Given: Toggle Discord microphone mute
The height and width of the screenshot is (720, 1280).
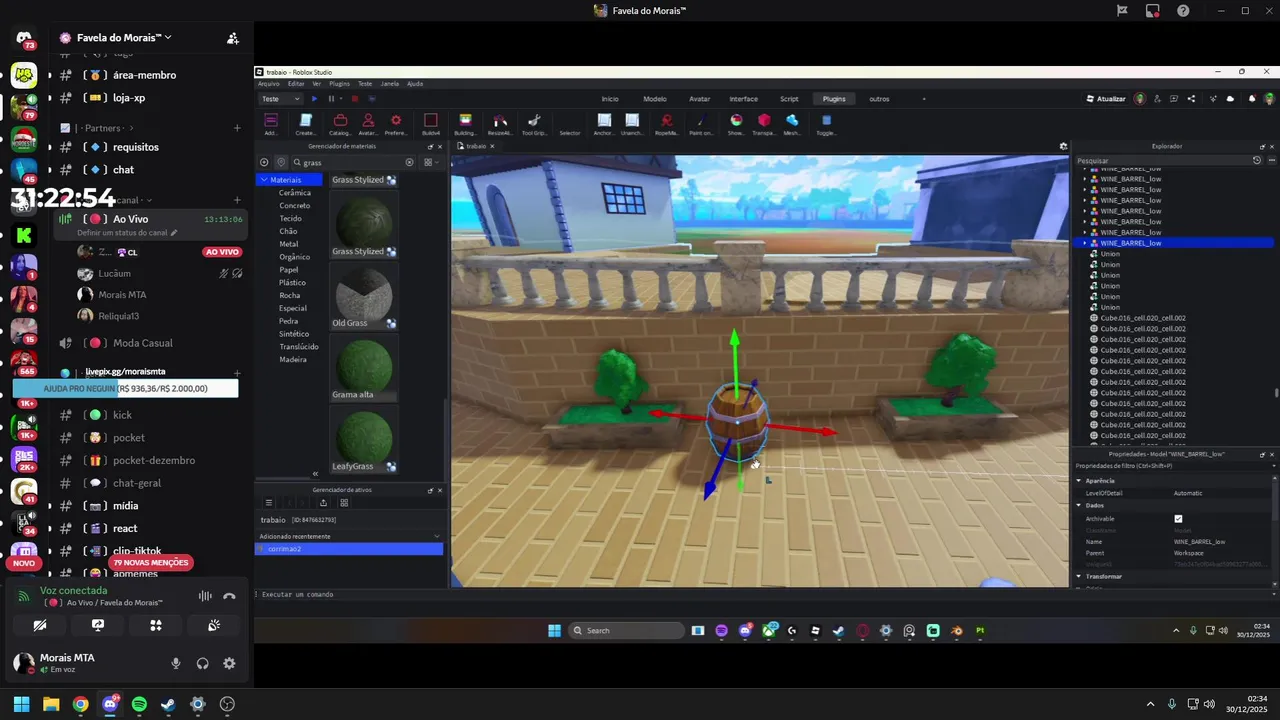Looking at the screenshot, I should 176,663.
